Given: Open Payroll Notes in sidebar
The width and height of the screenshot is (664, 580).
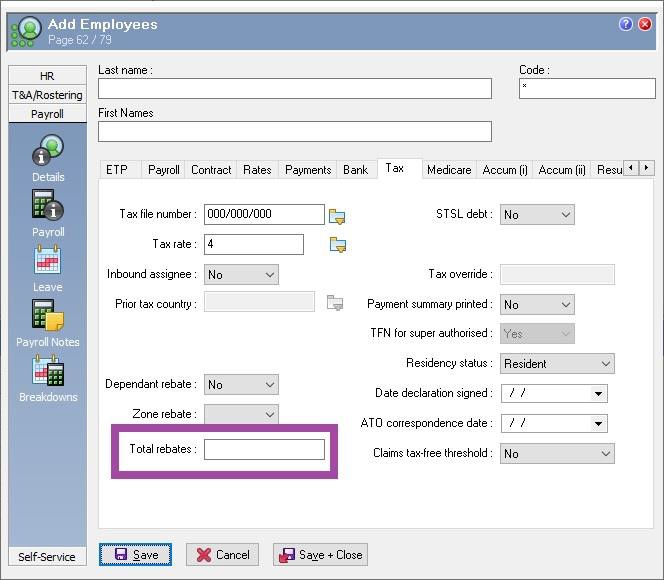Looking at the screenshot, I should click(x=48, y=318).
